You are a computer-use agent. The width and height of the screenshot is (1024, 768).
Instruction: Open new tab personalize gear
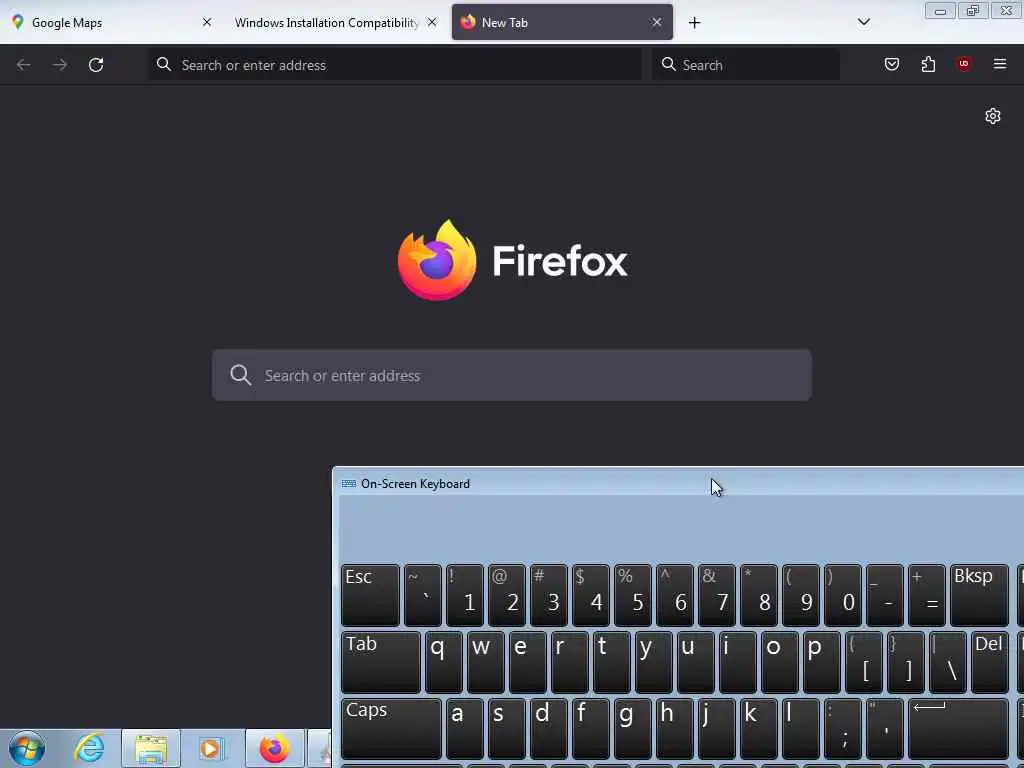(993, 116)
